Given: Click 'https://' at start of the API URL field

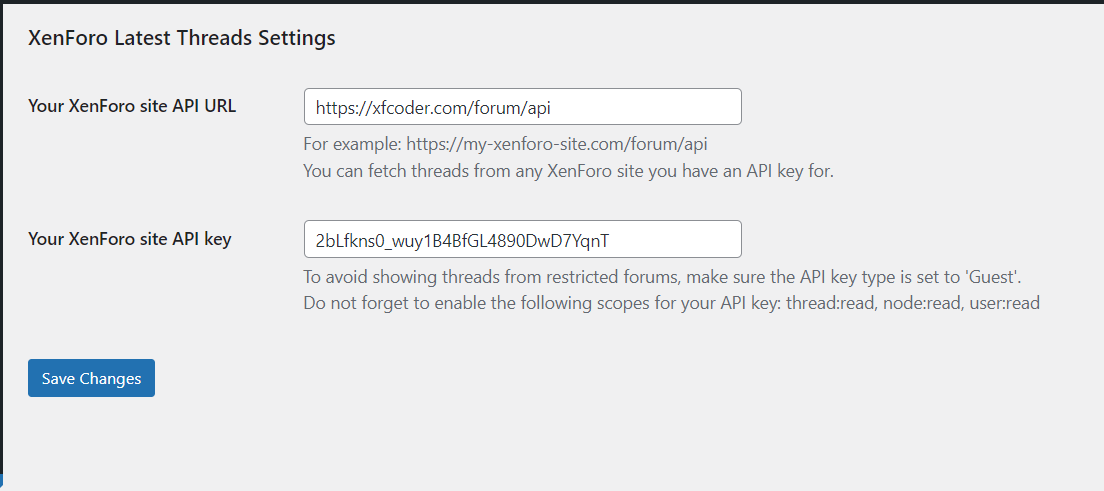Looking at the screenshot, I should [x=336, y=107].
